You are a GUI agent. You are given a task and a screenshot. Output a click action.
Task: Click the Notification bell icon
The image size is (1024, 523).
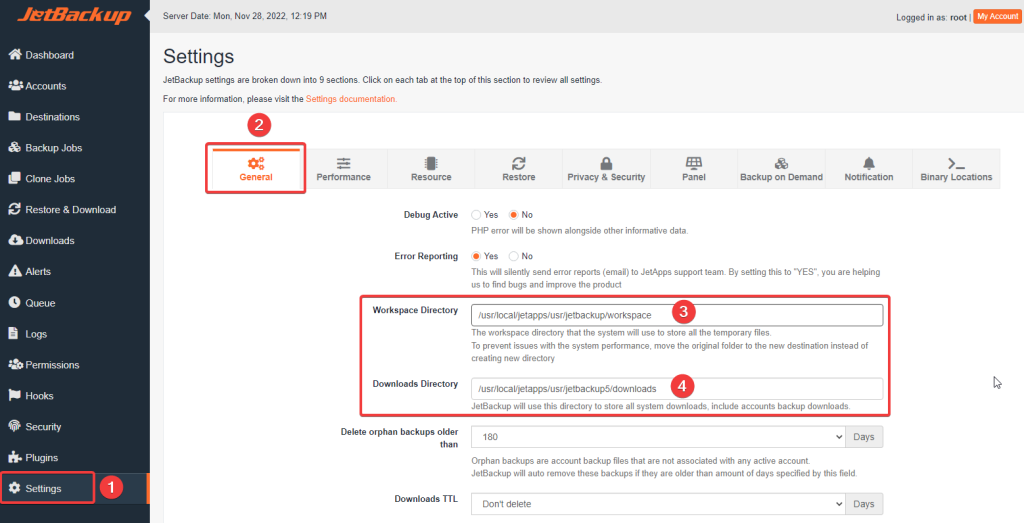pos(869,163)
